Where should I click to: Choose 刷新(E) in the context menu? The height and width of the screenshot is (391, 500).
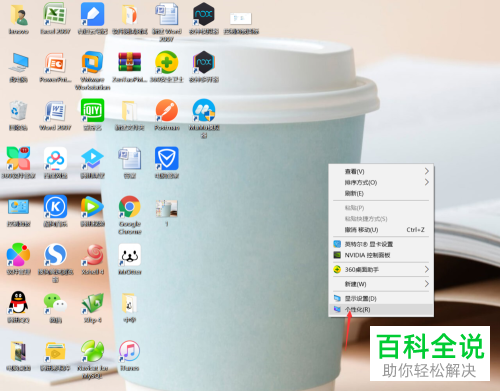381,193
